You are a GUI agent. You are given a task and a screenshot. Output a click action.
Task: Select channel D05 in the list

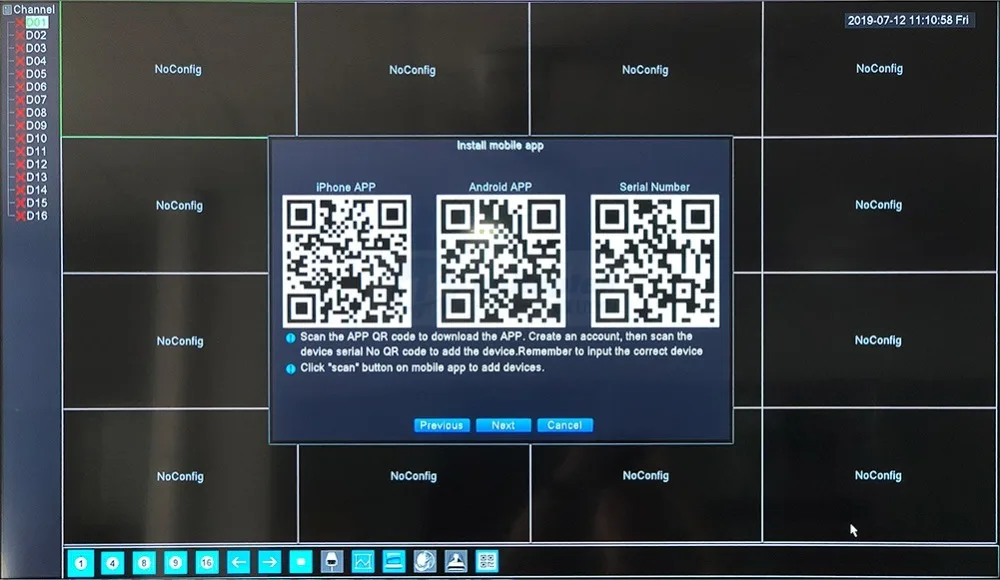point(36,74)
